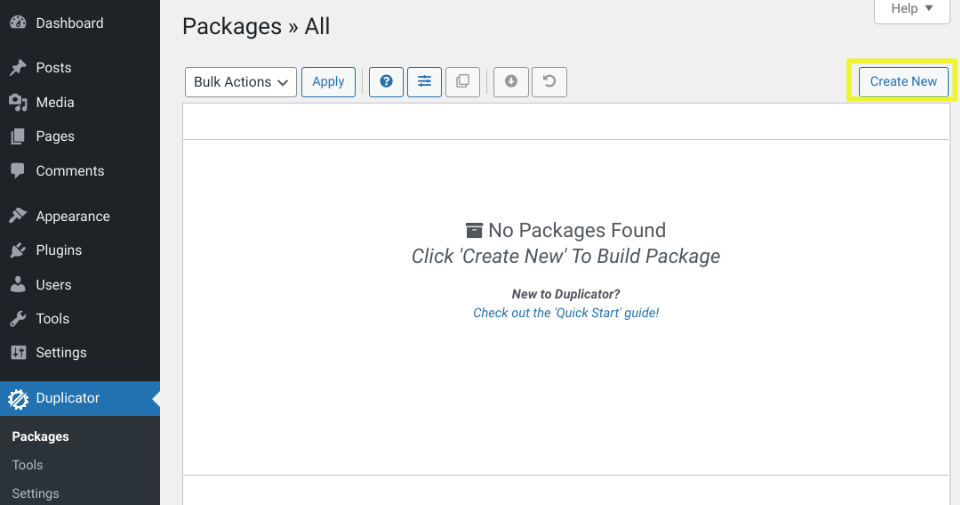Screen dimensions: 960x505
Task: Click the recovery point undo icon
Action: 549,82
